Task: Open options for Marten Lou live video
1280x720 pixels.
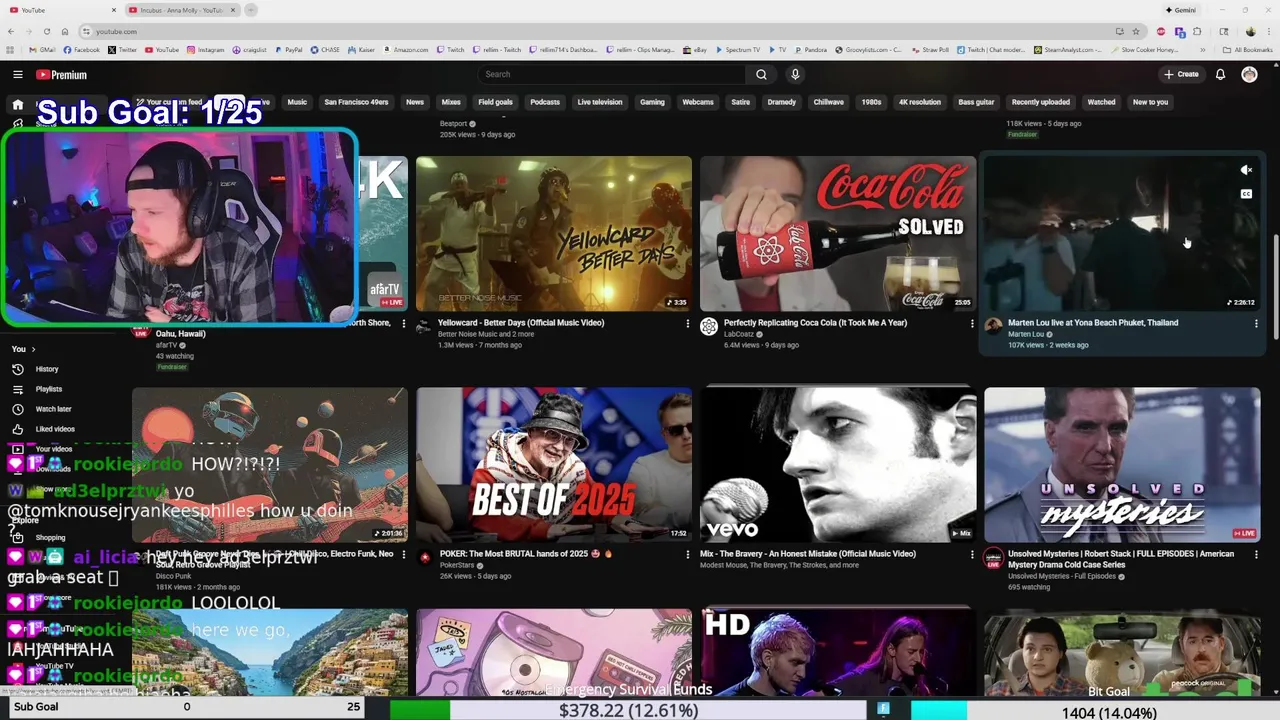Action: tap(1256, 324)
